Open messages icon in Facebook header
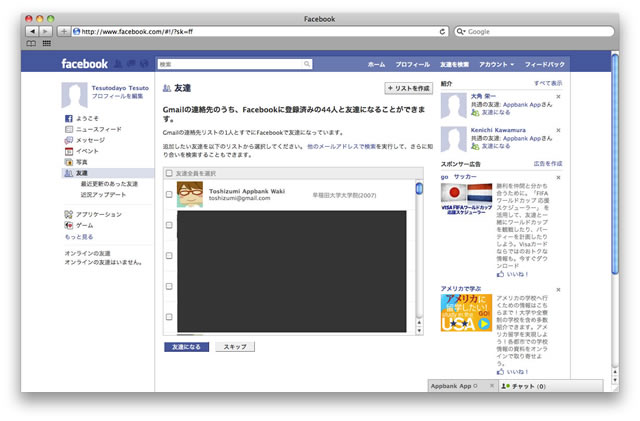The image size is (640, 421). (131, 64)
